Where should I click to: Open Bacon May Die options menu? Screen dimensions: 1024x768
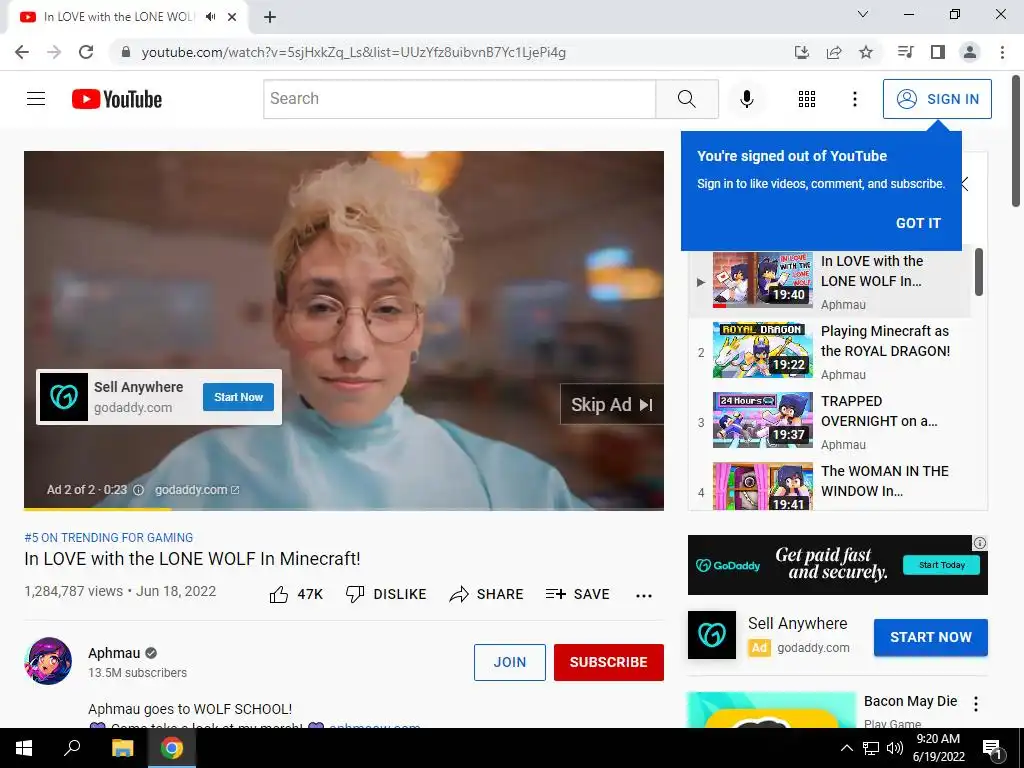click(976, 704)
